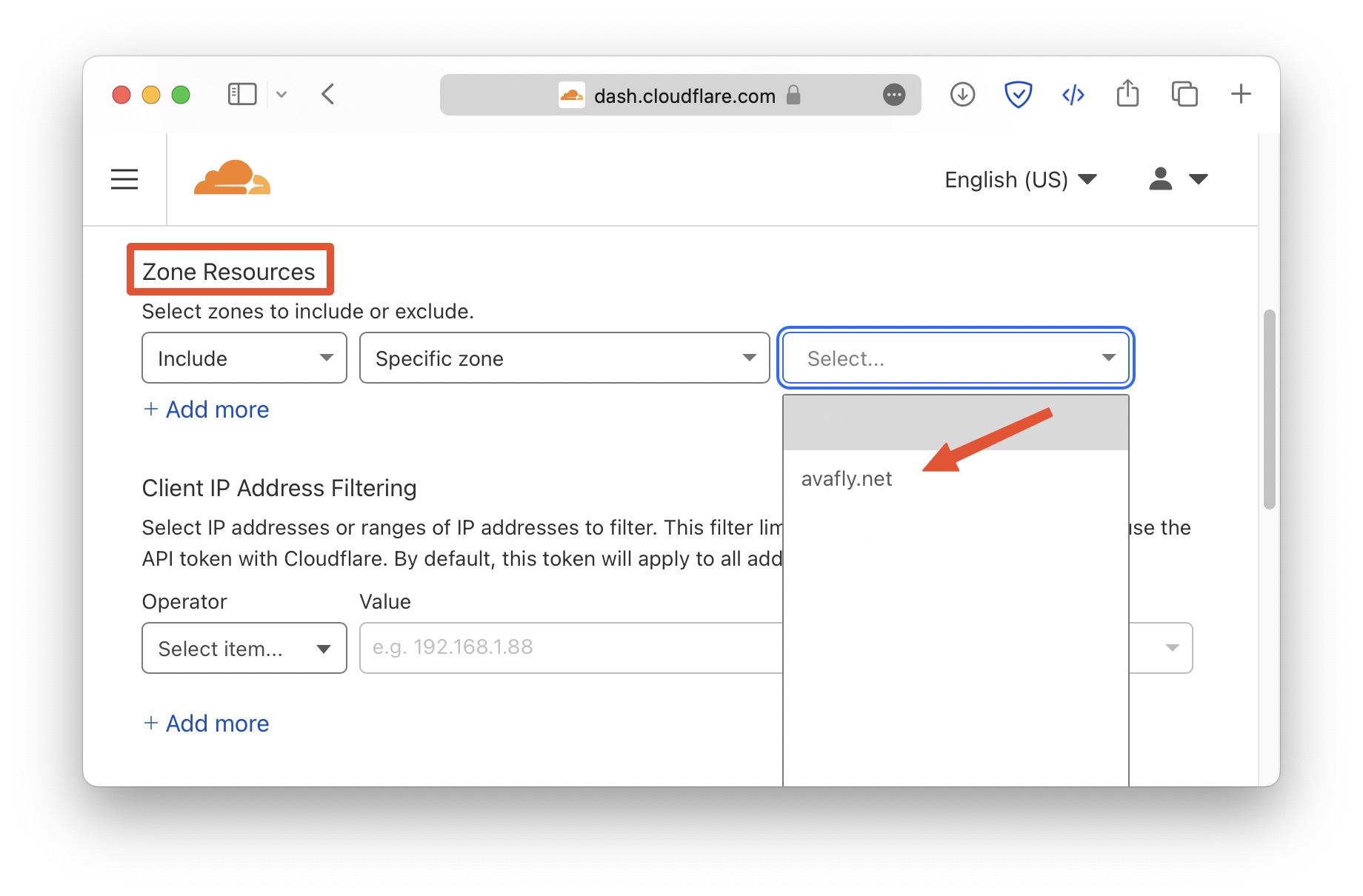Go back with the back arrow
Screen dimensions: 1363x896
[x=328, y=95]
